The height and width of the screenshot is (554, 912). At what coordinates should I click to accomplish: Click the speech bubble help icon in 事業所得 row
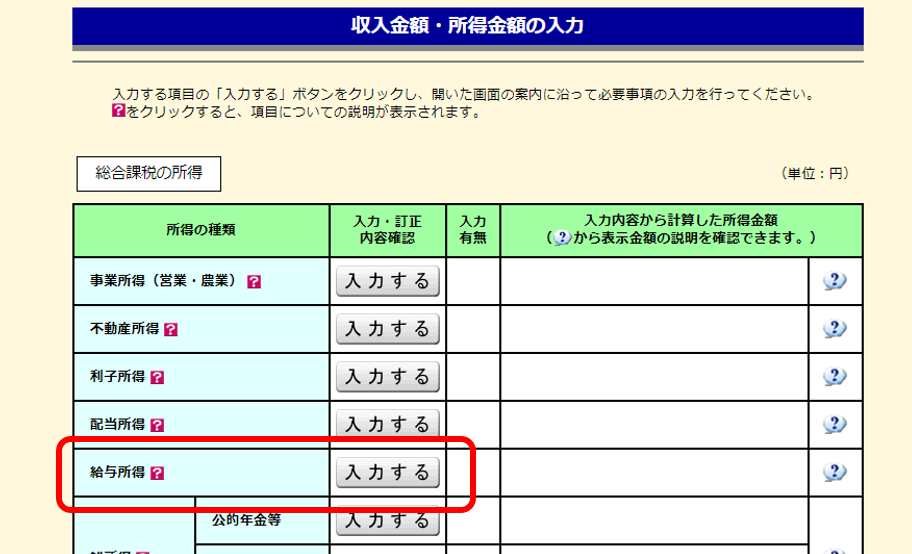tap(835, 281)
